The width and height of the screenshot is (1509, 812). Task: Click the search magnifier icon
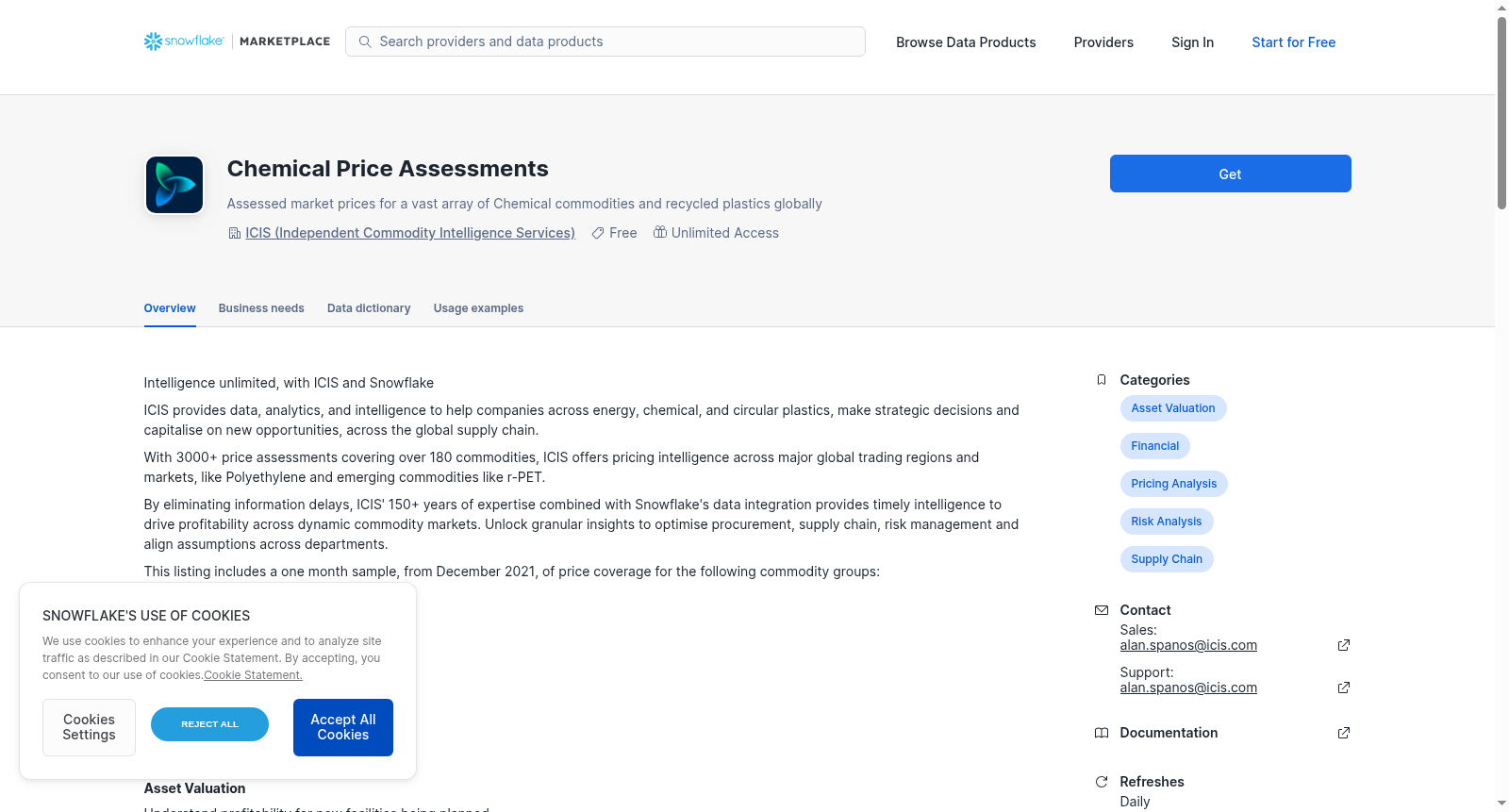tap(365, 41)
